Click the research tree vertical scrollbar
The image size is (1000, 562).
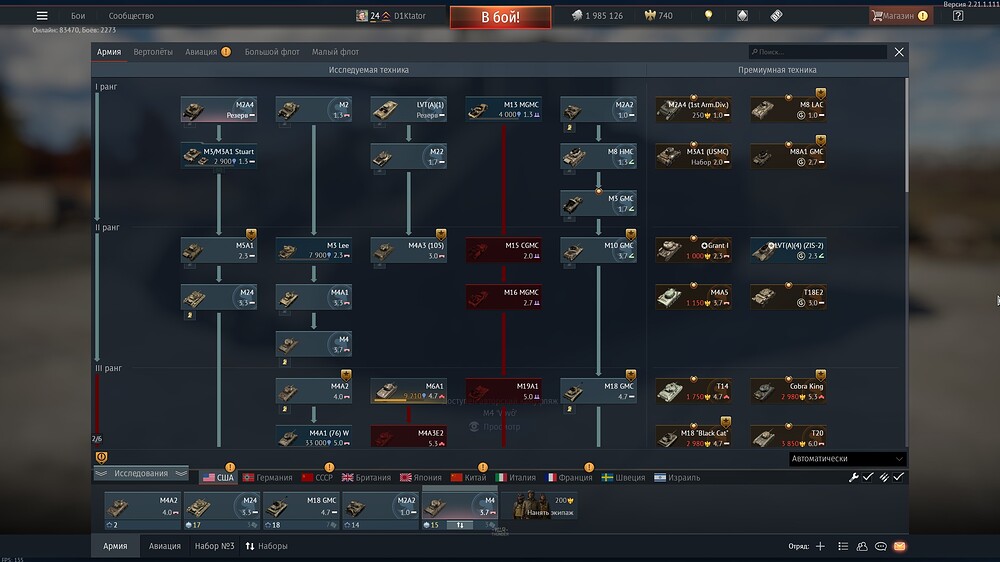click(x=906, y=135)
